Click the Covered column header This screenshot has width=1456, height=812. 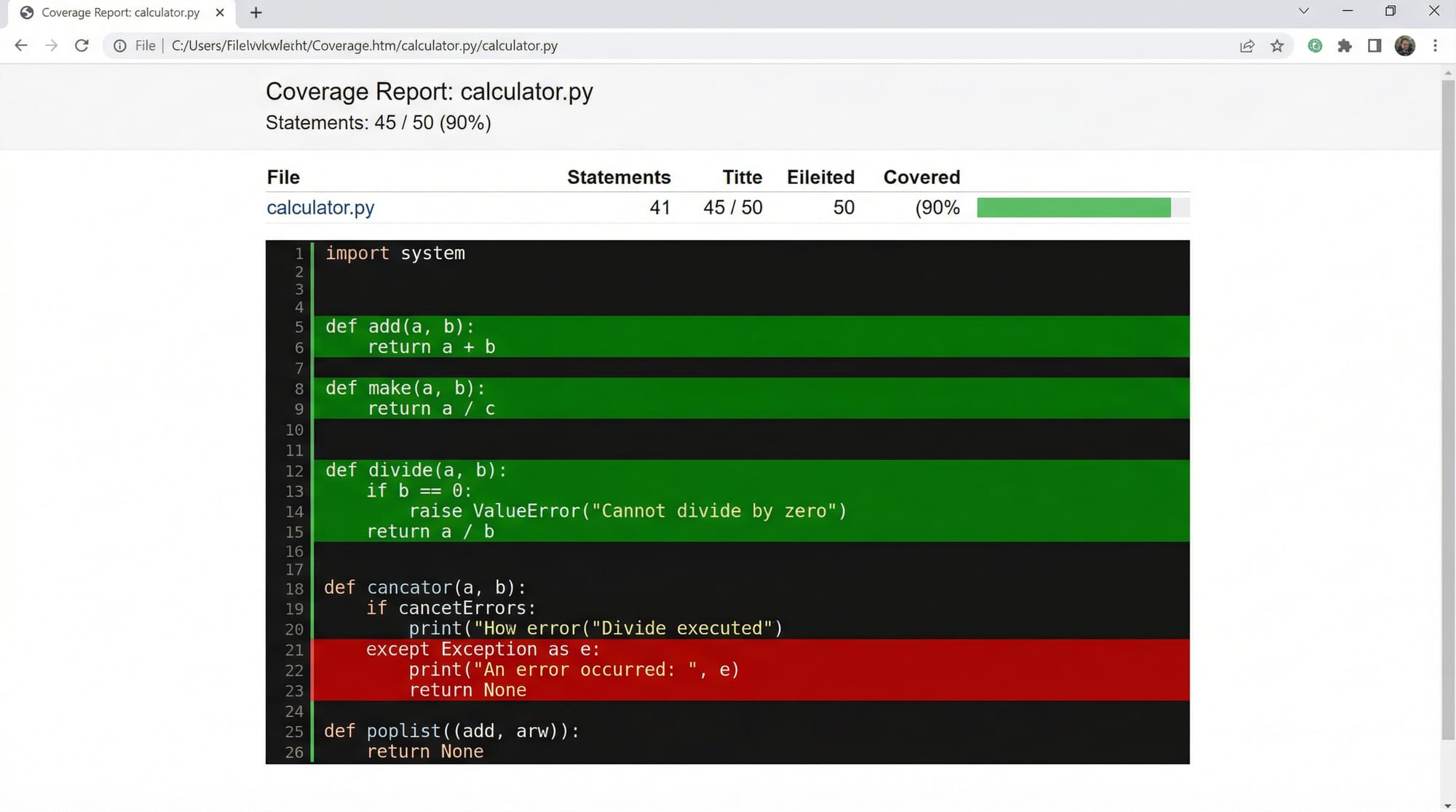click(921, 178)
